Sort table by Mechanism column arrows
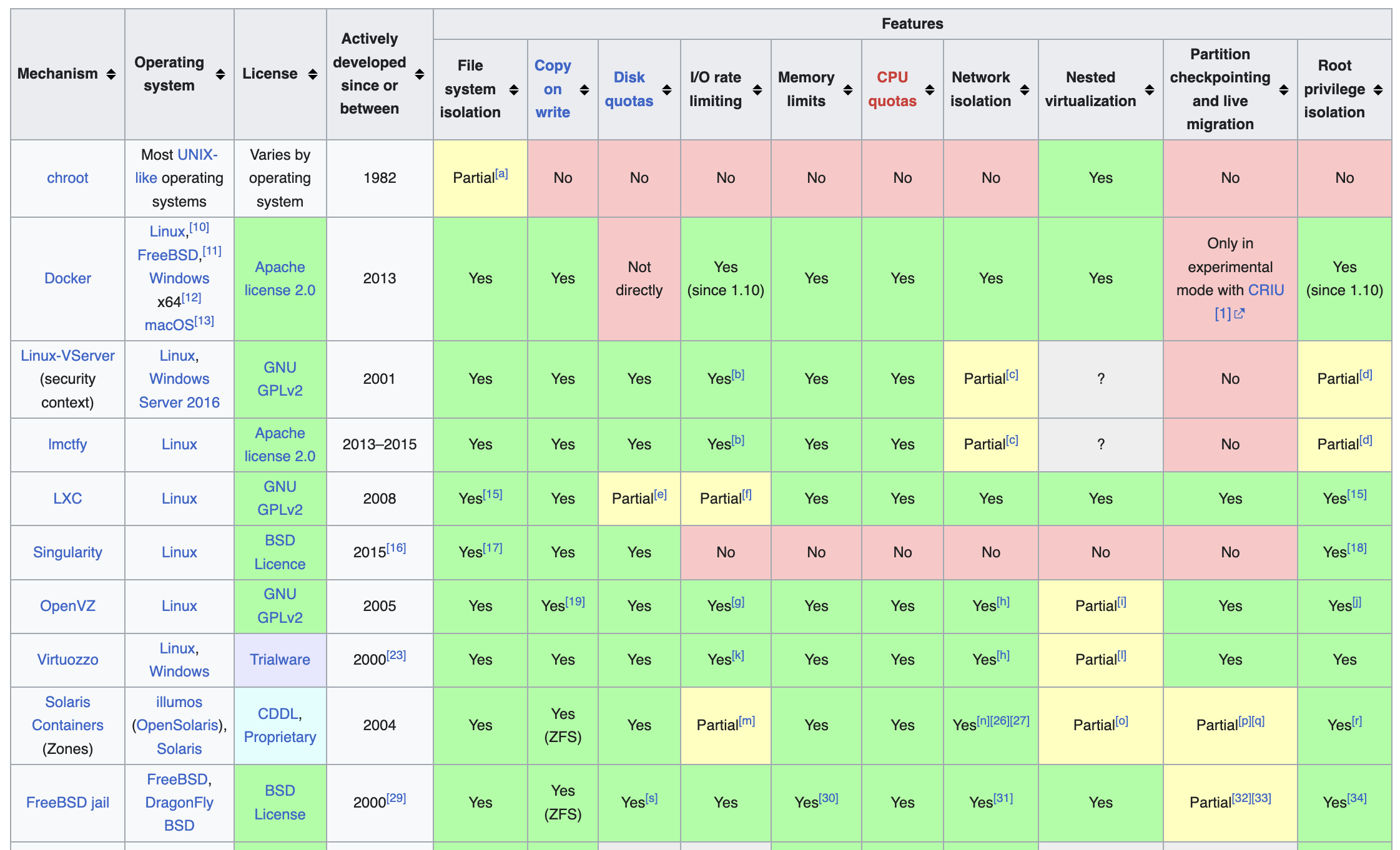This screenshot has width=1400, height=850. [111, 74]
